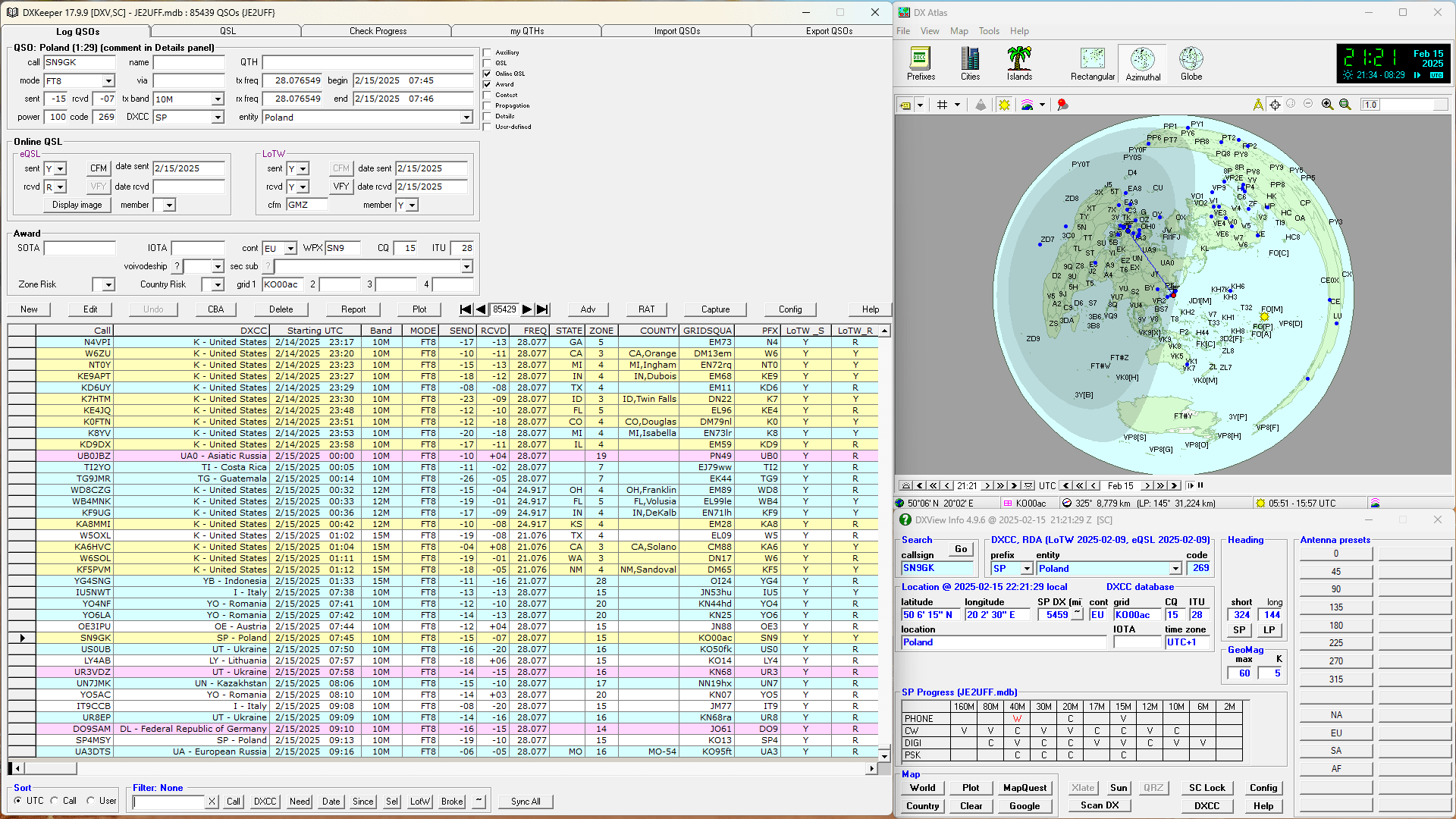The image size is (1456, 819).
Task: Click the Sync All button
Action: pyautogui.click(x=526, y=802)
